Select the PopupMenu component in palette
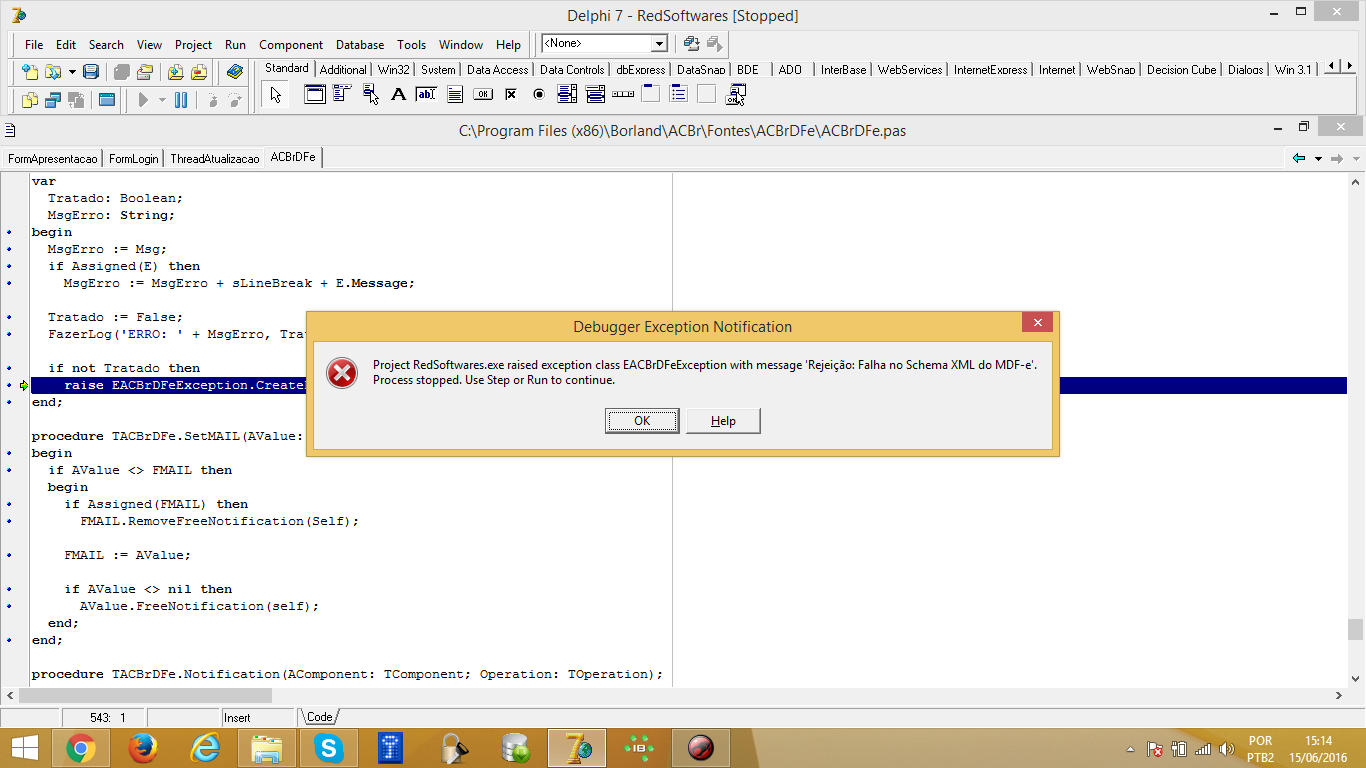 371,95
